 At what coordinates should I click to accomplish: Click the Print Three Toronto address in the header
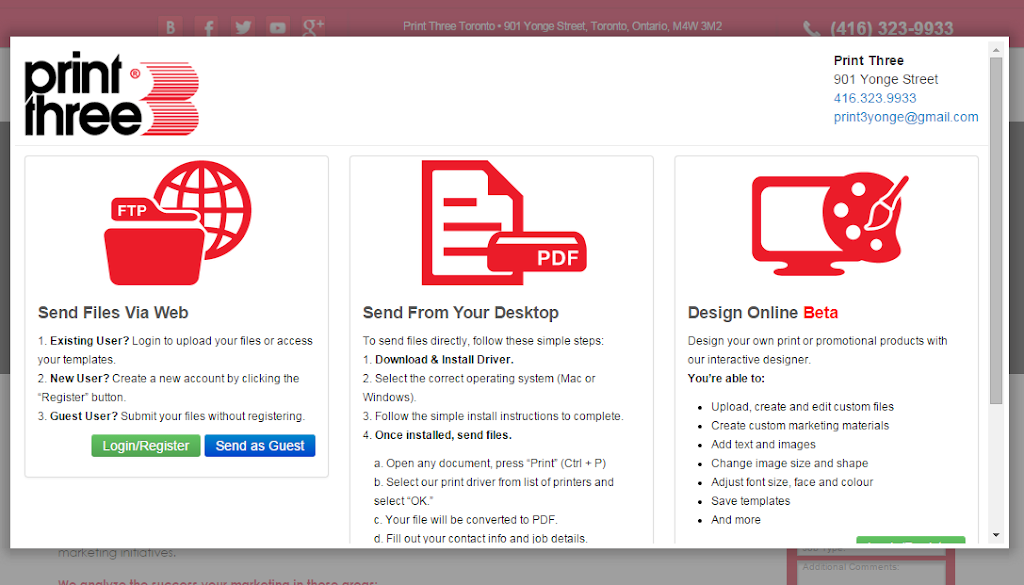pyautogui.click(x=562, y=27)
